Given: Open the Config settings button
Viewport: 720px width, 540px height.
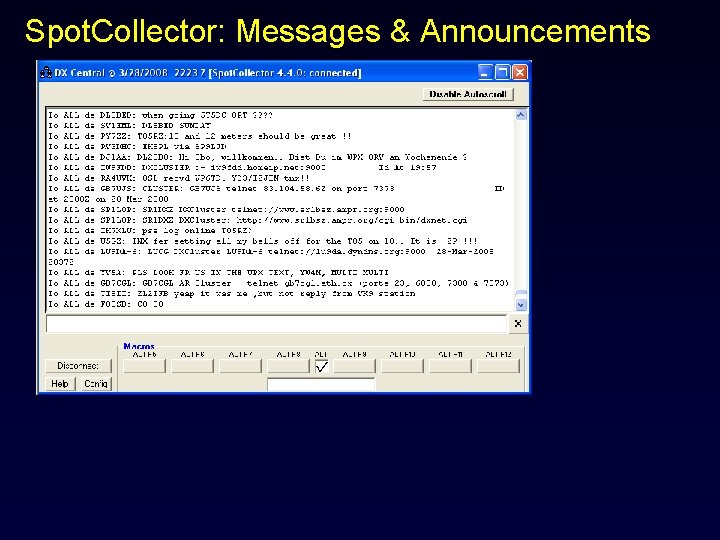Looking at the screenshot, I should point(96,383).
